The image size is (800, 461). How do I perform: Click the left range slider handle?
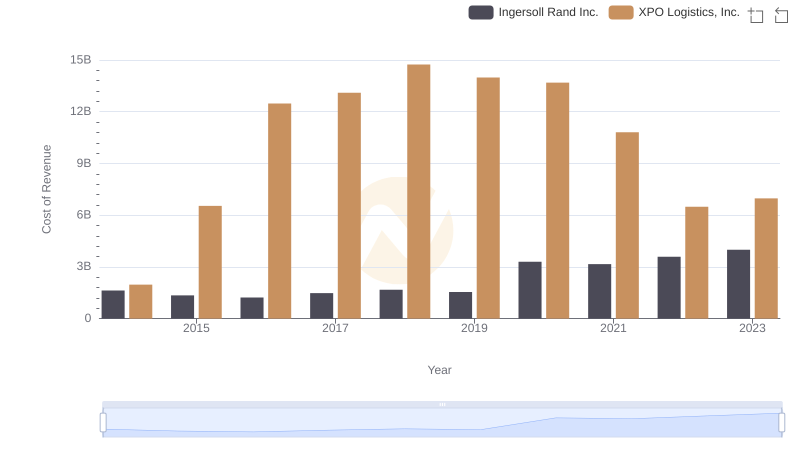pyautogui.click(x=103, y=423)
